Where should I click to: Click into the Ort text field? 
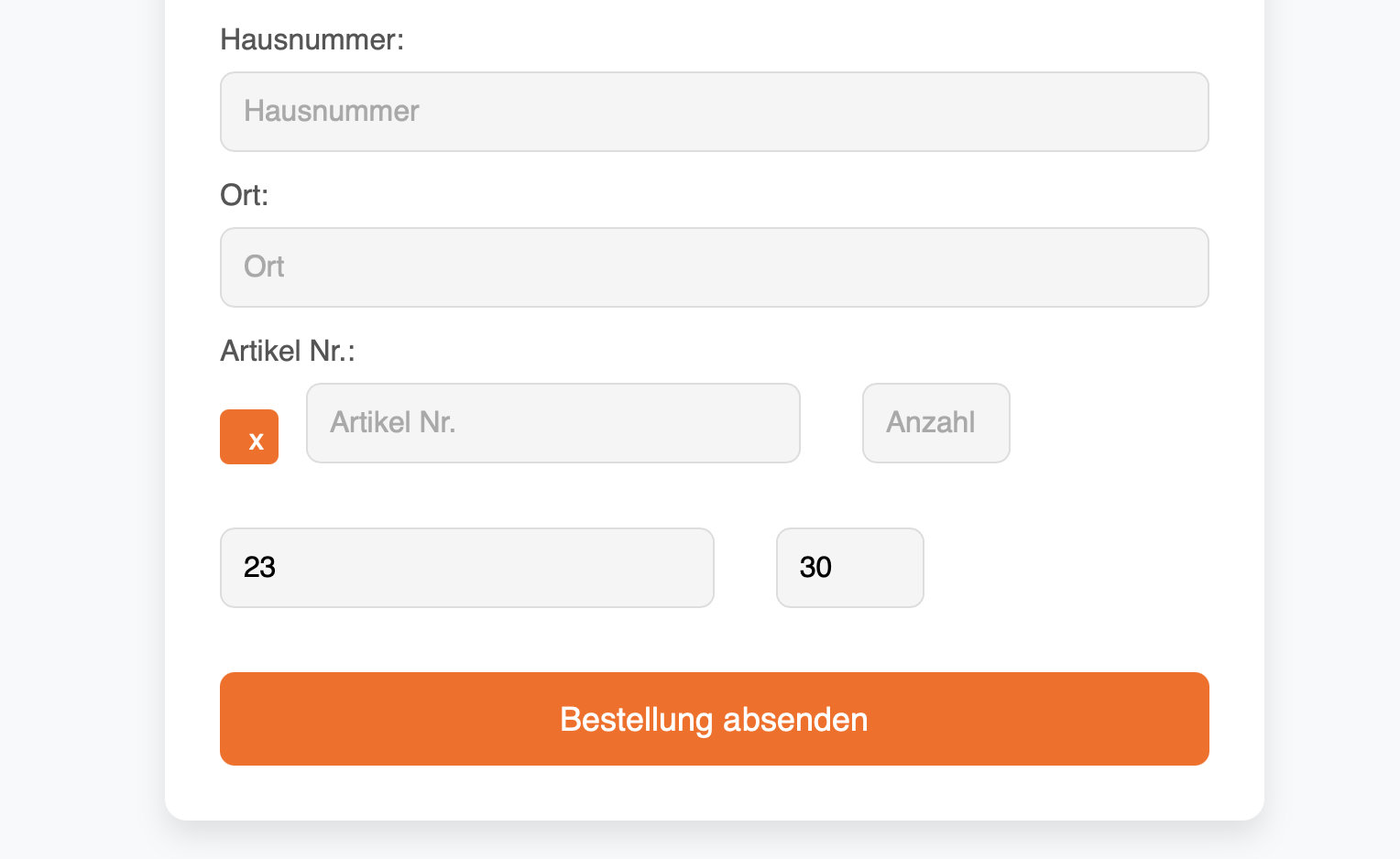point(714,267)
